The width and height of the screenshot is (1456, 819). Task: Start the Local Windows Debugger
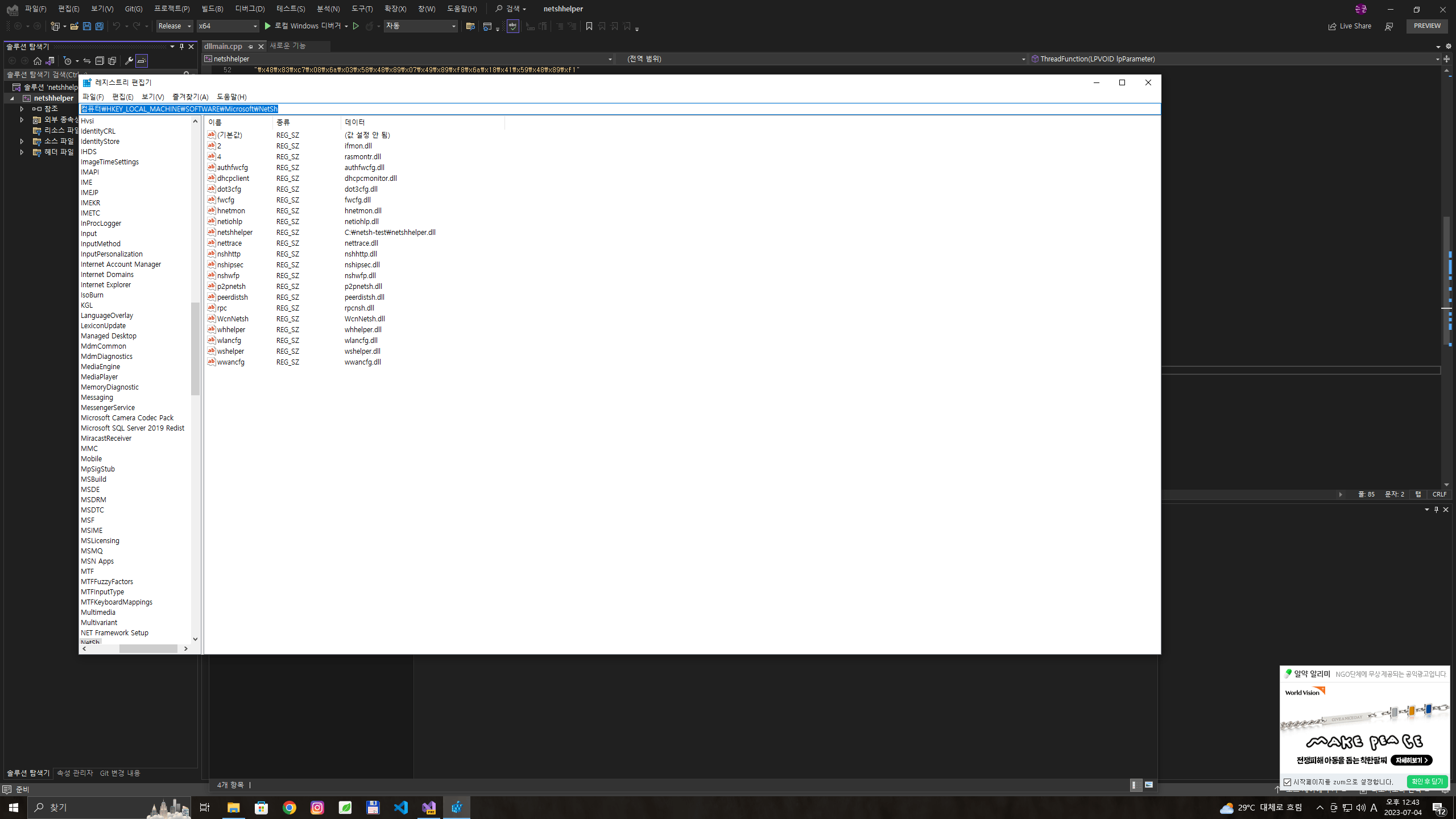click(x=307, y=26)
